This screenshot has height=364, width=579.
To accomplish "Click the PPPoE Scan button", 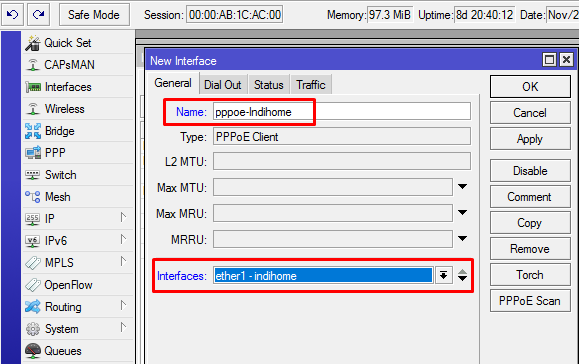I will [530, 301].
